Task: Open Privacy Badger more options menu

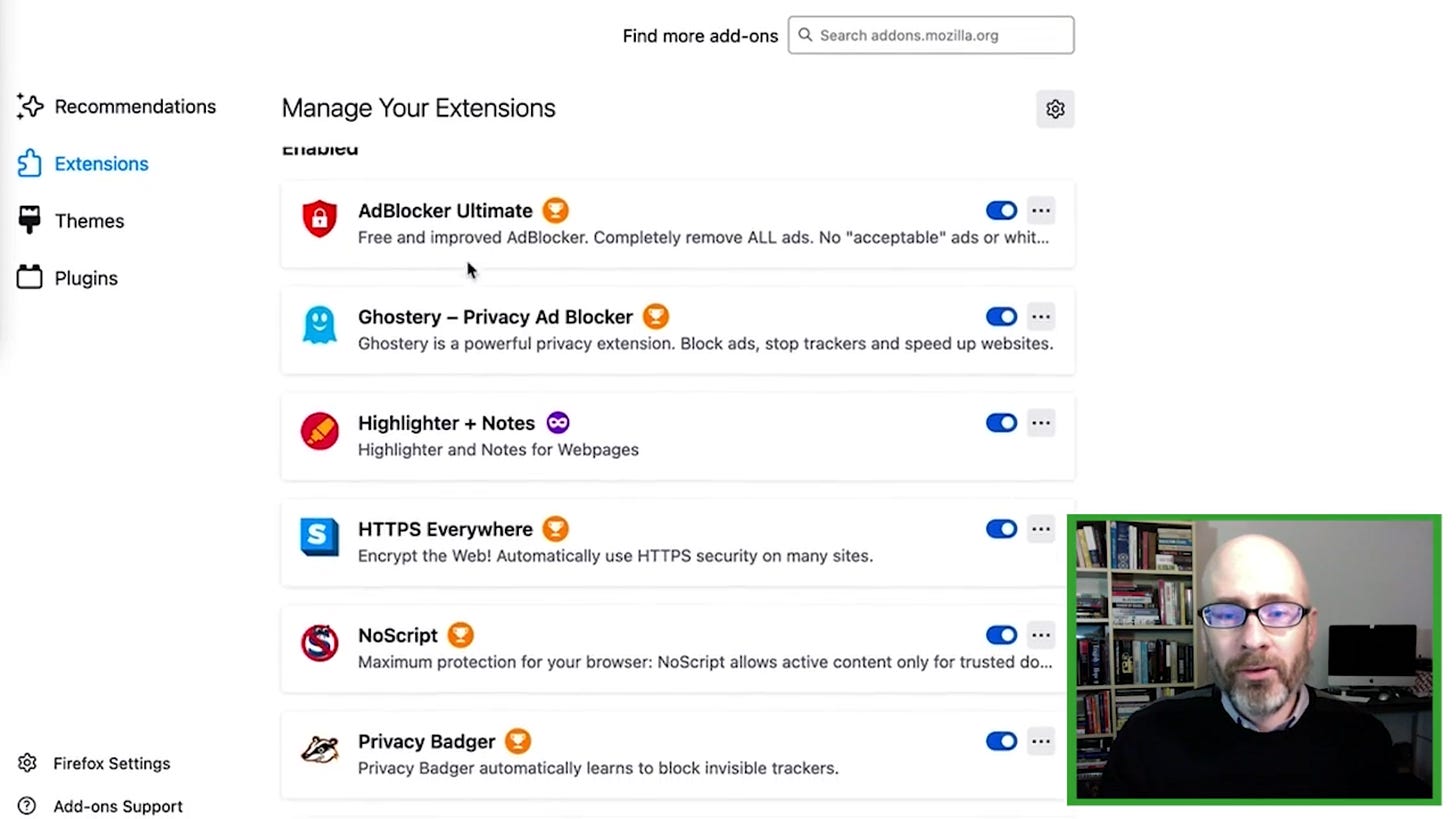Action: pyautogui.click(x=1041, y=741)
